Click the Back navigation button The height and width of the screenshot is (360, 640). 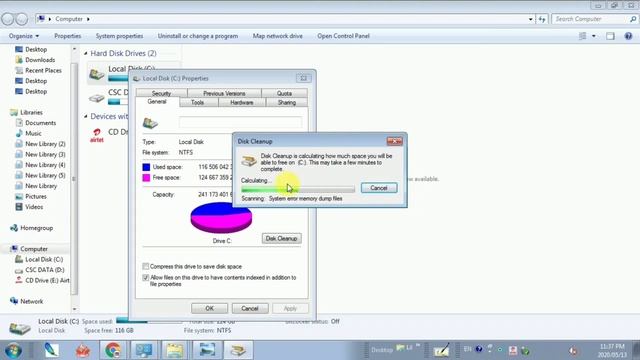tap(8, 19)
